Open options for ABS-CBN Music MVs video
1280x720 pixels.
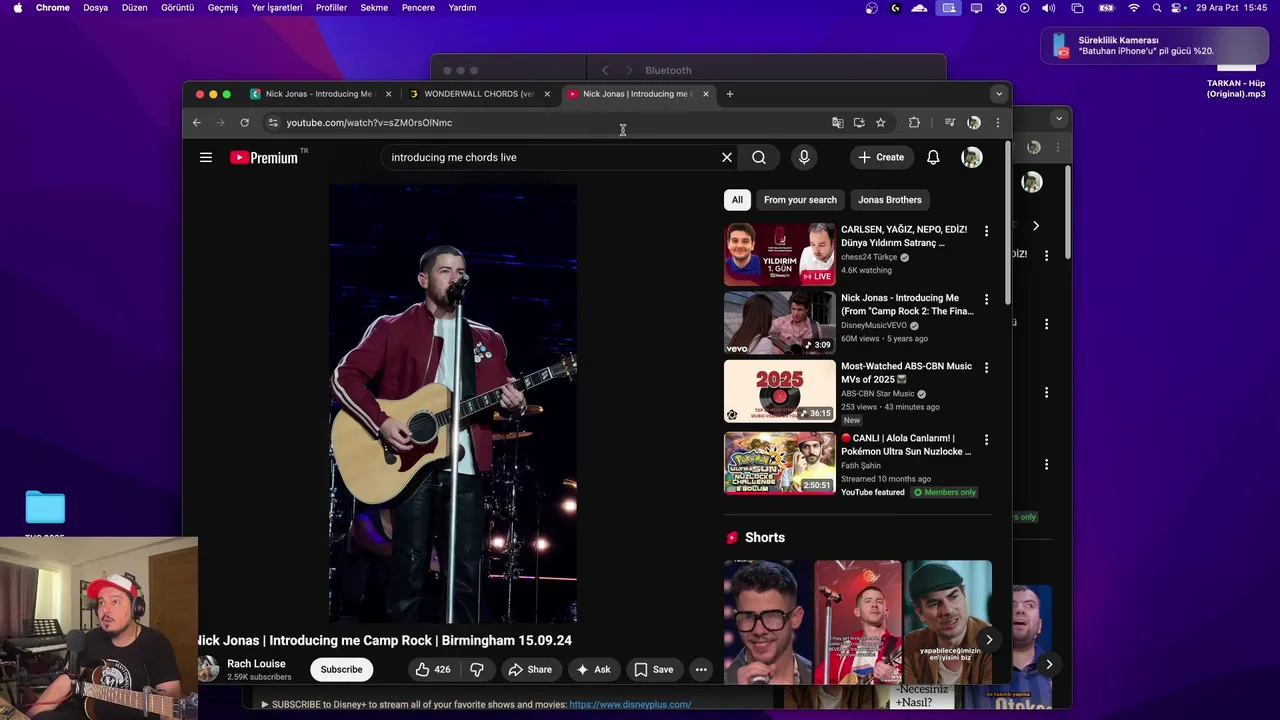pos(986,368)
